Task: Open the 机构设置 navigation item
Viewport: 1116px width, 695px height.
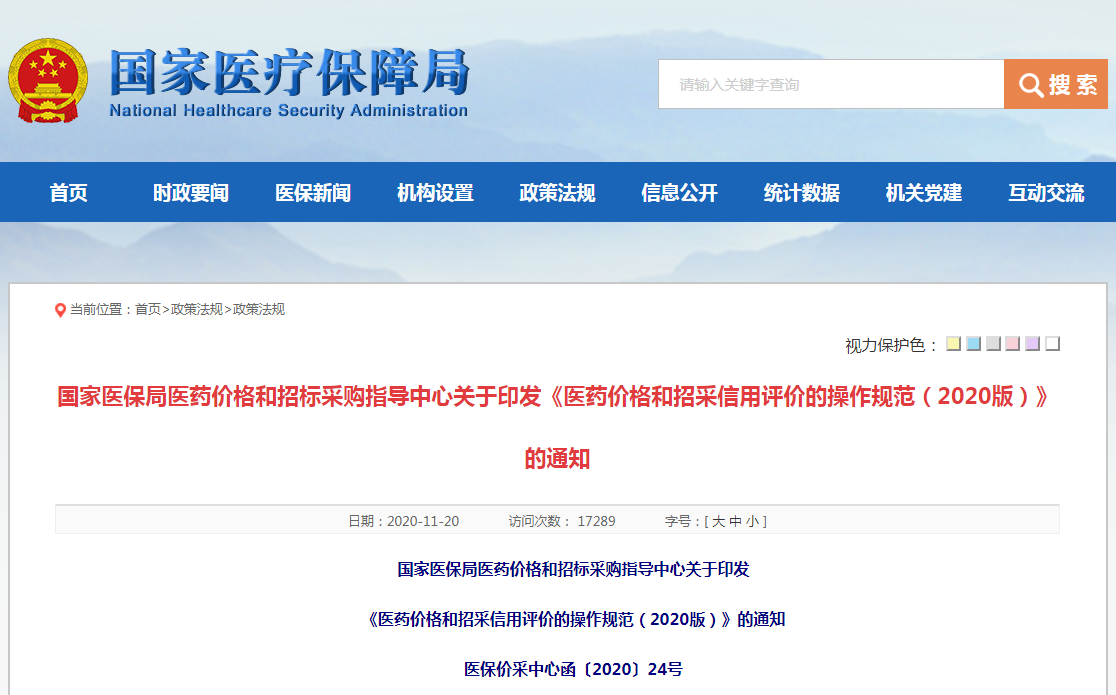Action: tap(435, 193)
